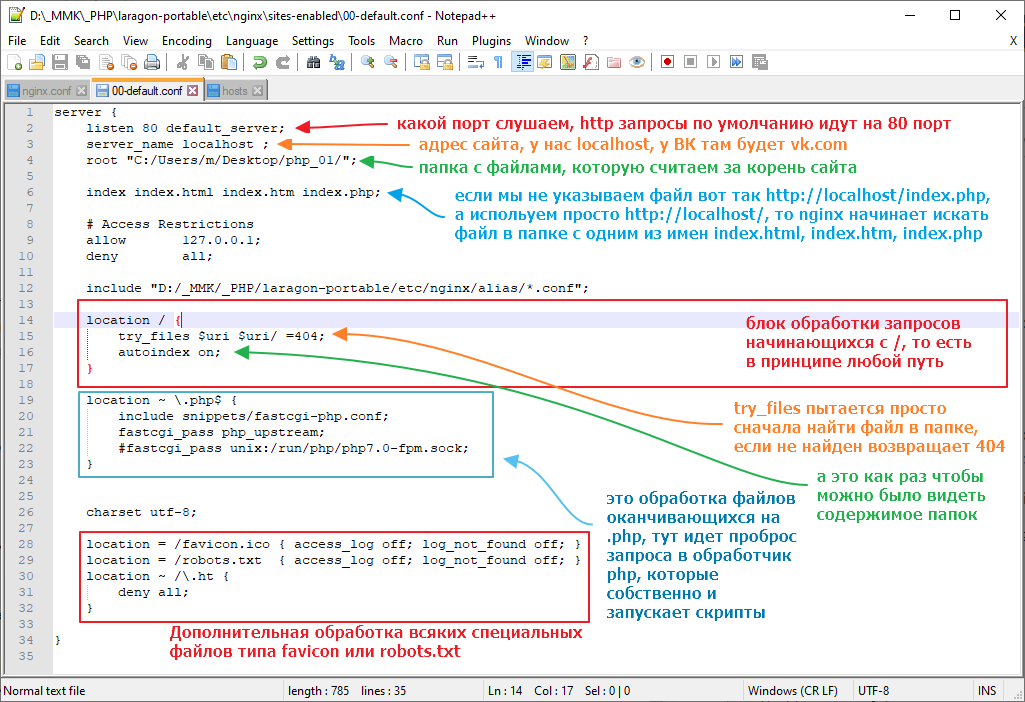Image resolution: width=1025 pixels, height=702 pixels.
Task: Open the Plugins menu
Action: point(491,41)
